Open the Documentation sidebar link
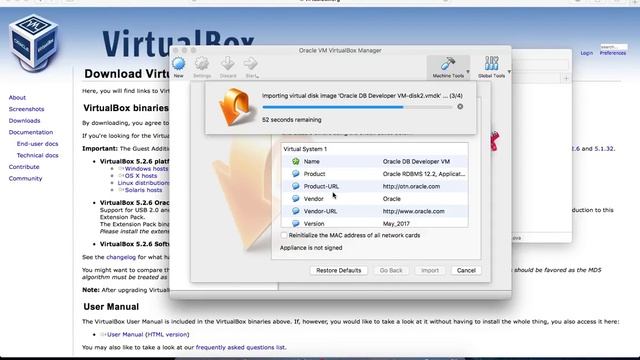This screenshot has height=360, width=640. click(x=31, y=132)
